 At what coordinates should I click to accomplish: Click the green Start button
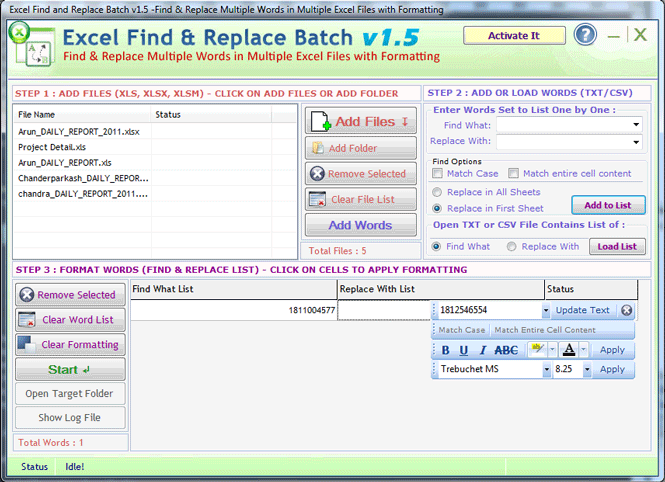pyautogui.click(x=70, y=369)
